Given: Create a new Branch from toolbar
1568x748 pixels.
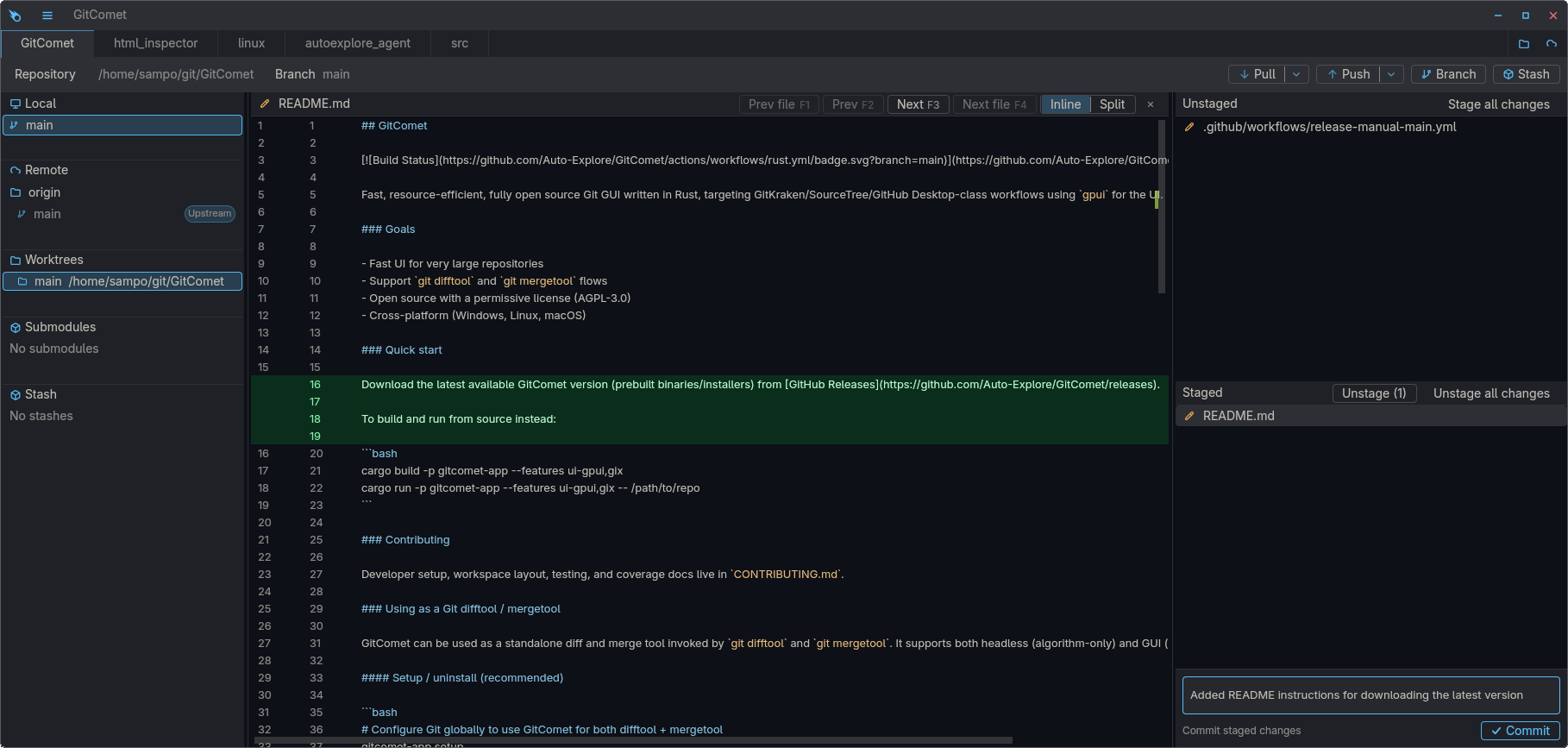Looking at the screenshot, I should [1449, 74].
